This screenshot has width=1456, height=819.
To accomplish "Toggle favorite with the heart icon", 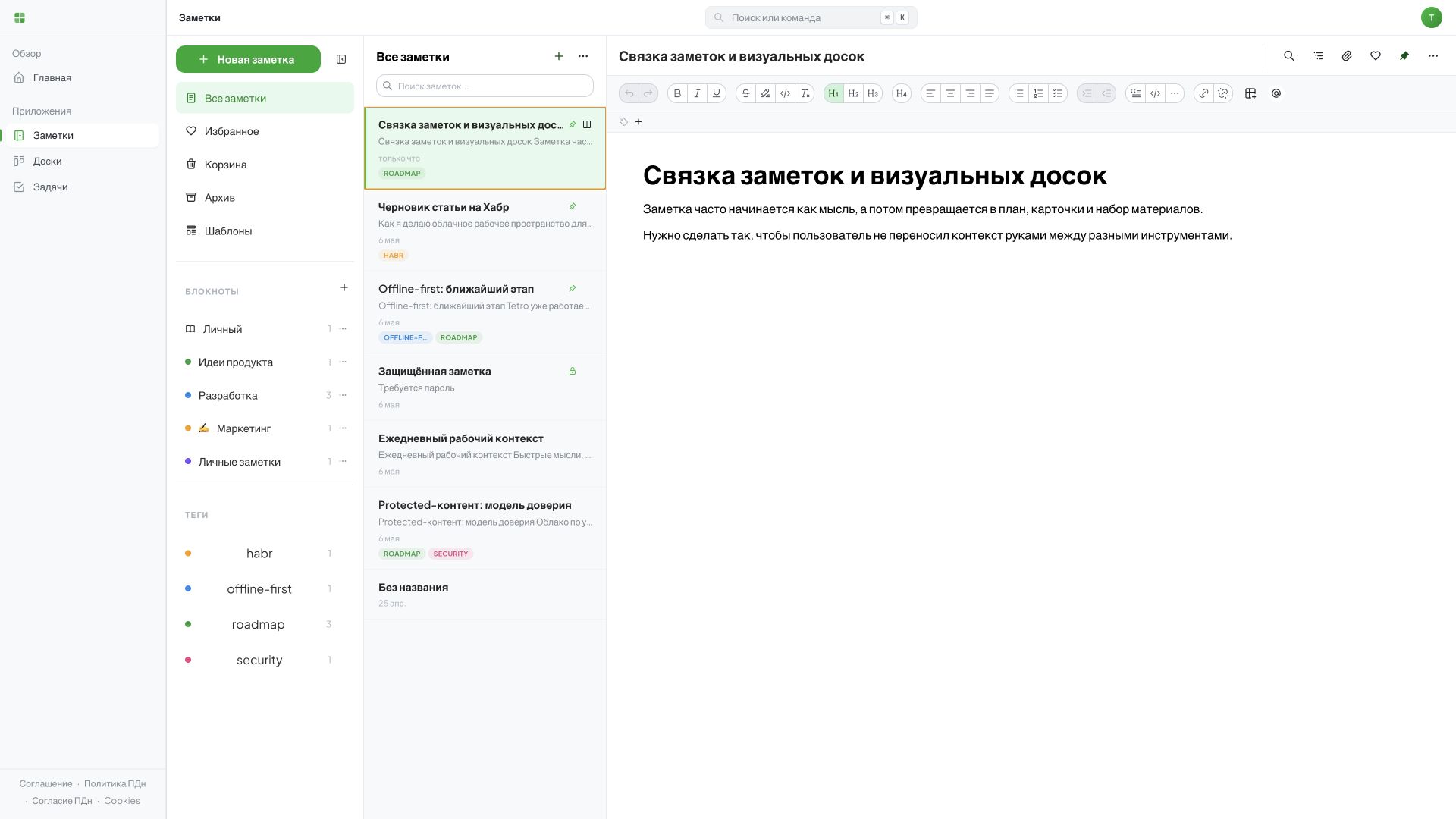I will (1376, 56).
